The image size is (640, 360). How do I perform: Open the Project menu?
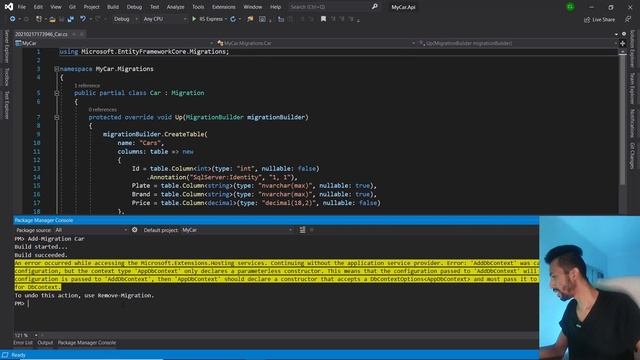[91, 7]
